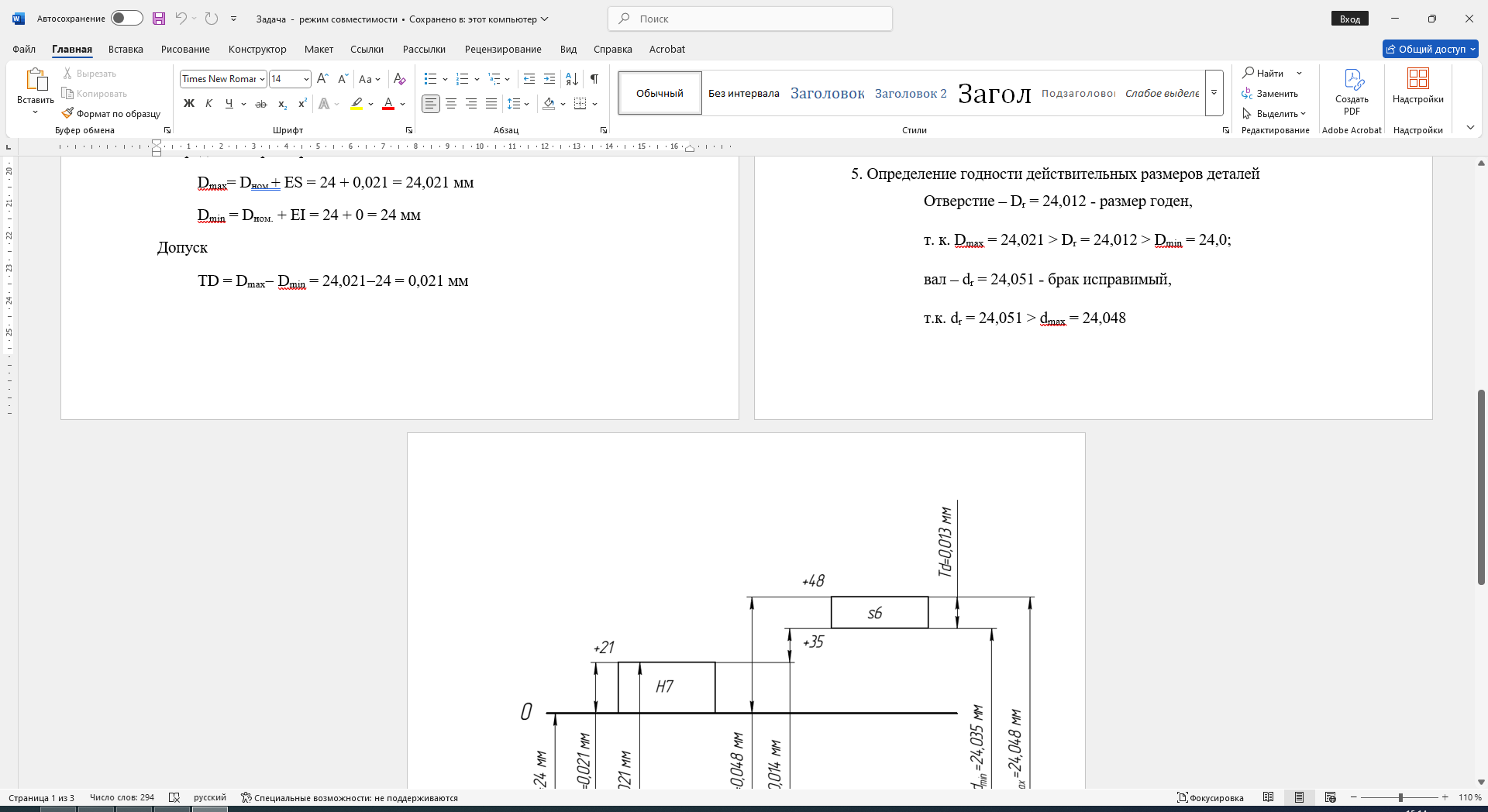Click the vertical scrollbar thumb
Screen dimensions: 1488x812
pos(1481,487)
